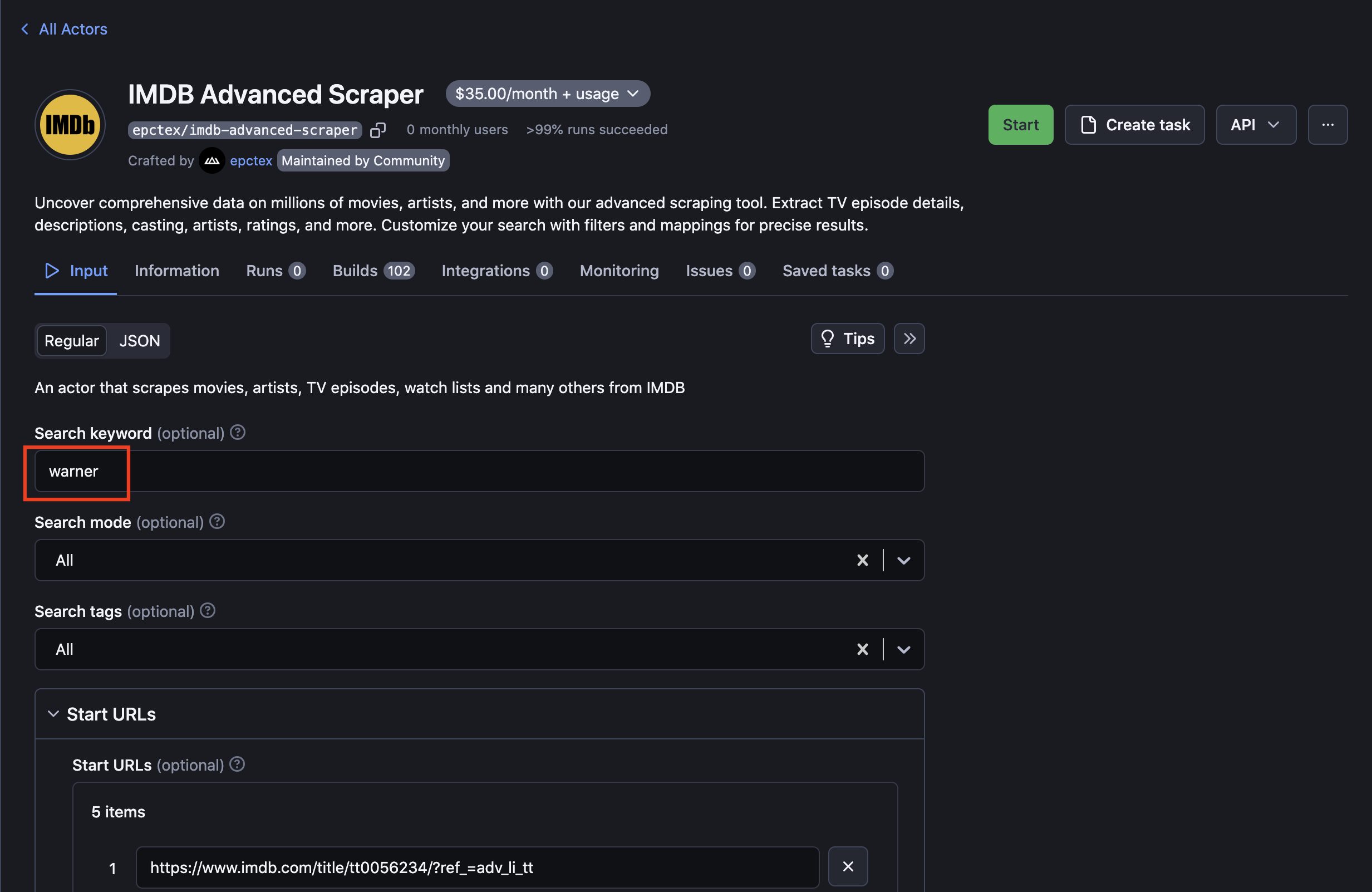1372x892 pixels.
Task: Click the play icon on Input tab
Action: coord(52,270)
